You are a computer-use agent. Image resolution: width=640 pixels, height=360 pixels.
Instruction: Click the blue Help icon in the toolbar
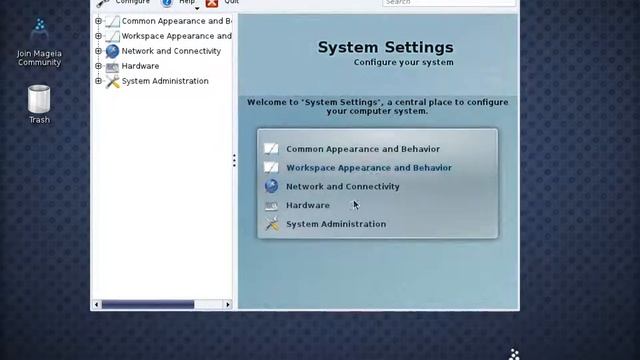(x=167, y=3)
